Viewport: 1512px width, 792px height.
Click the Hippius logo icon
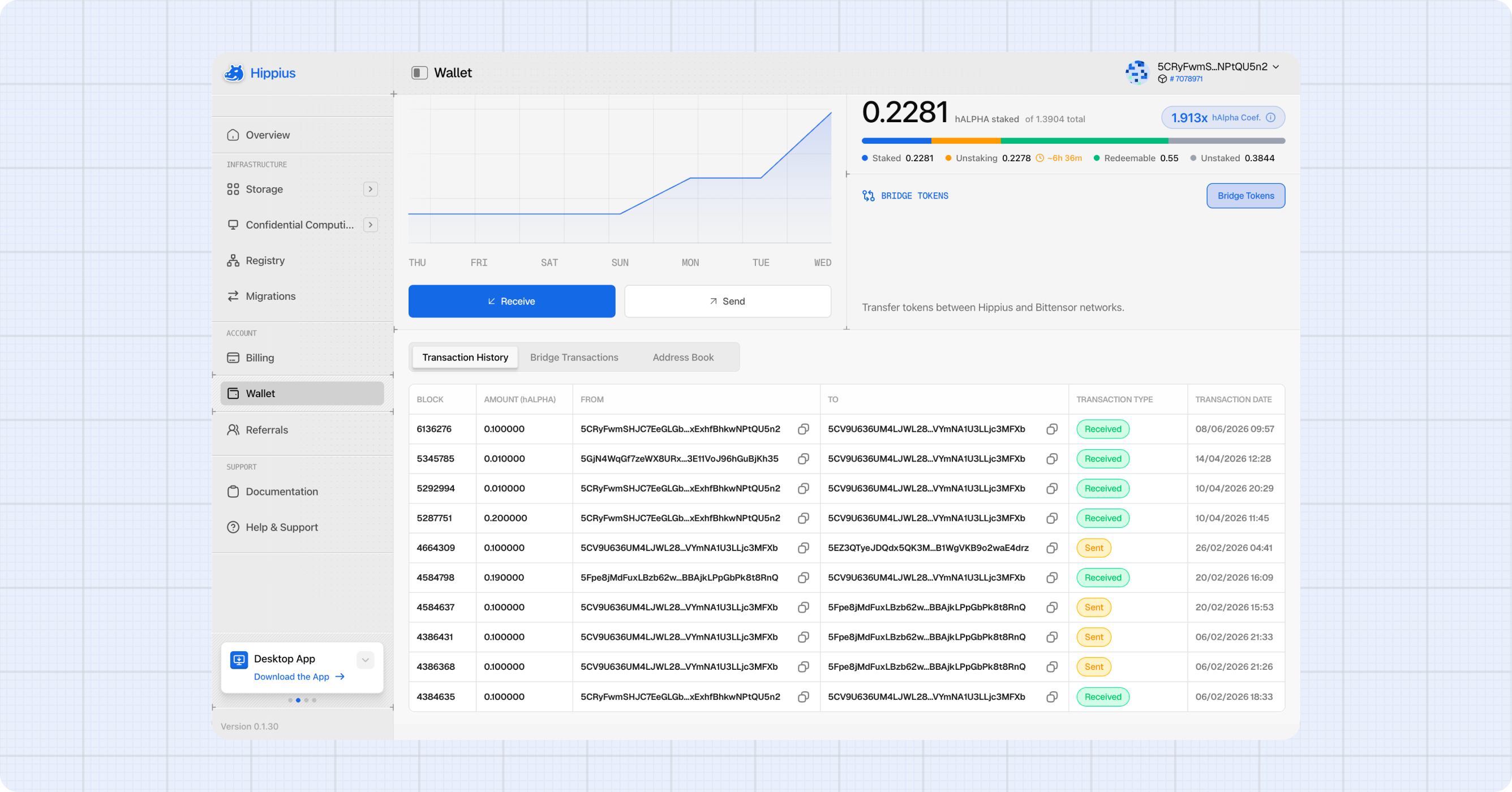234,73
